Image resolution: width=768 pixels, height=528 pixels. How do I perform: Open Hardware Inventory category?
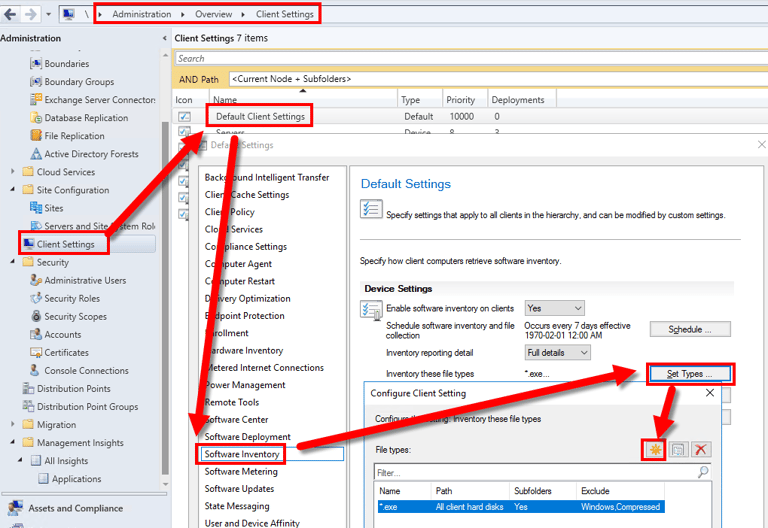244,351
